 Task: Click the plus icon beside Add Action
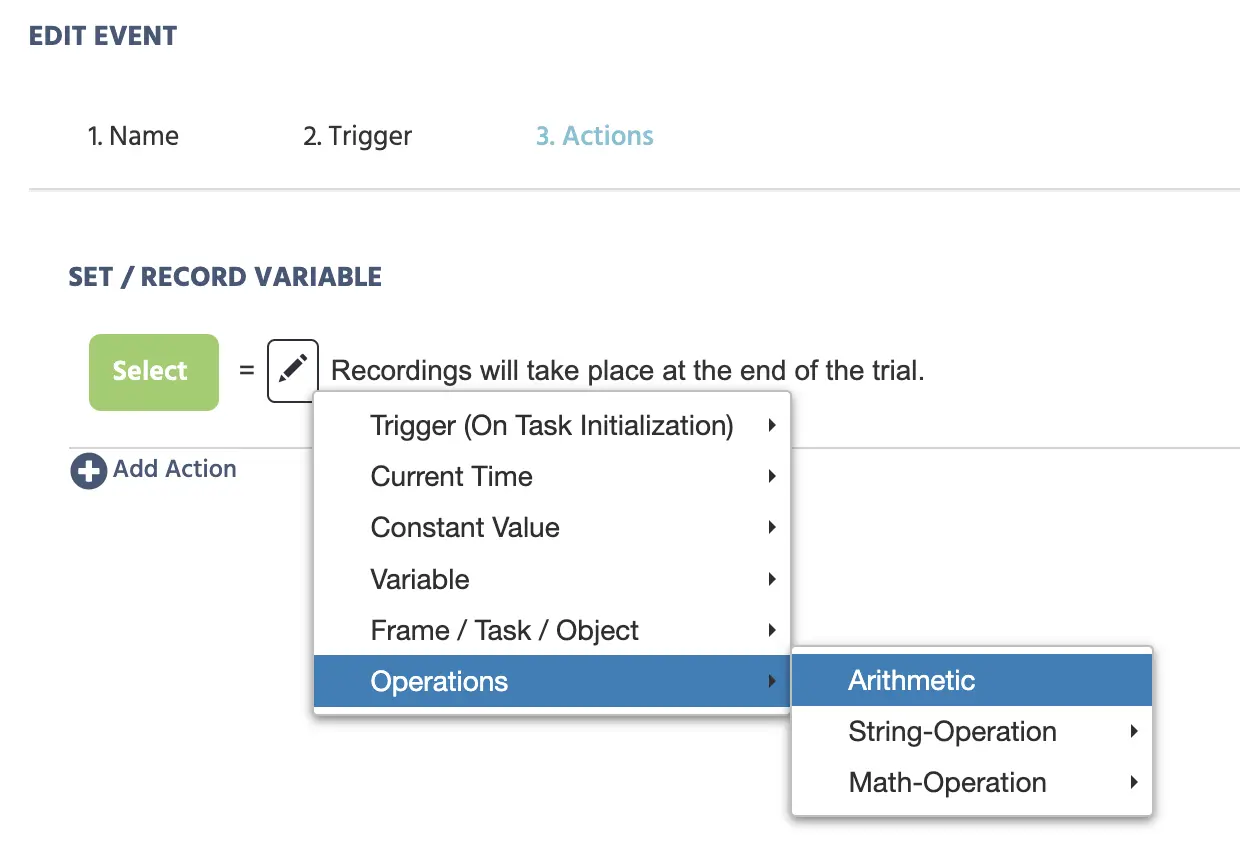pos(88,471)
